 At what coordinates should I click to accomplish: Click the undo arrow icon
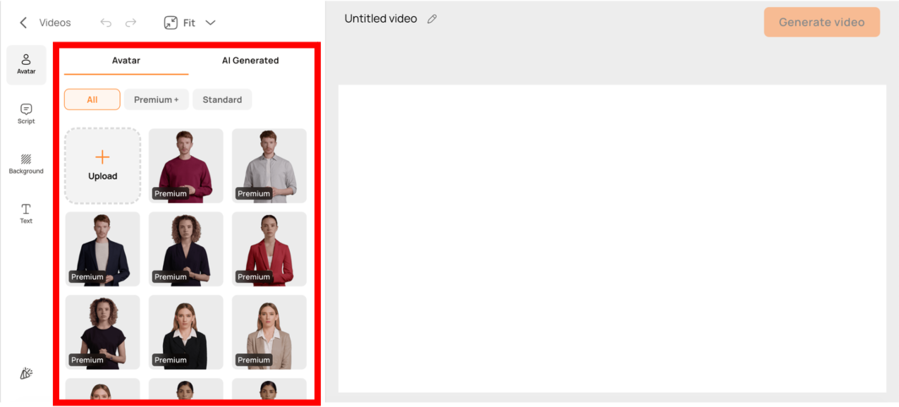[105, 23]
